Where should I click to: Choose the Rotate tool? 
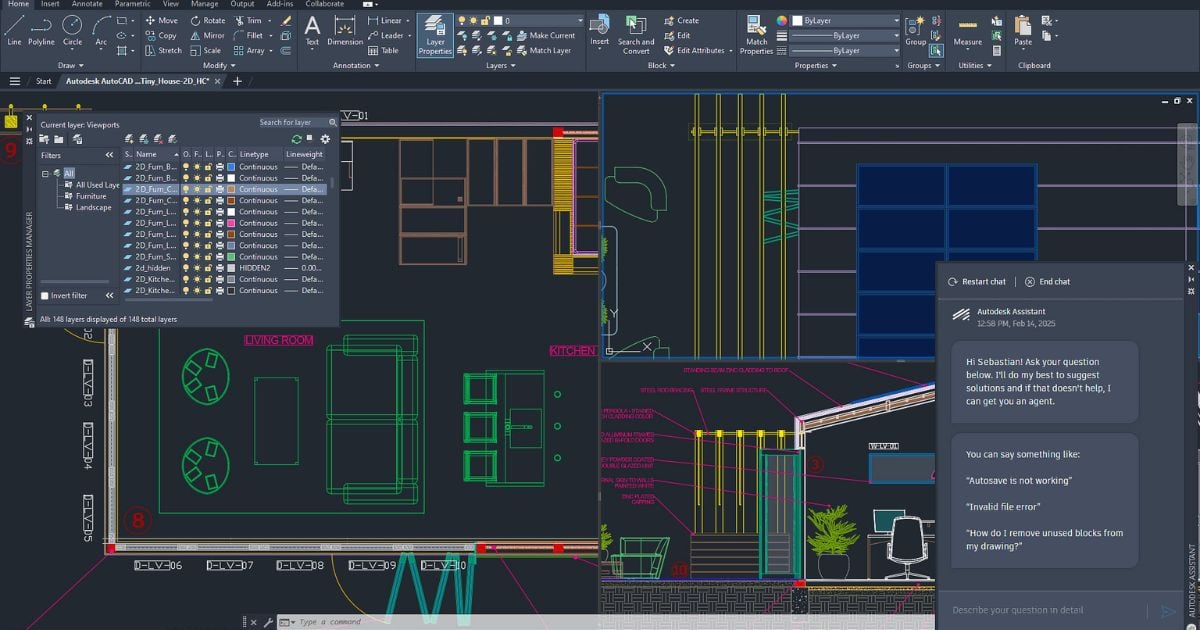(x=207, y=20)
